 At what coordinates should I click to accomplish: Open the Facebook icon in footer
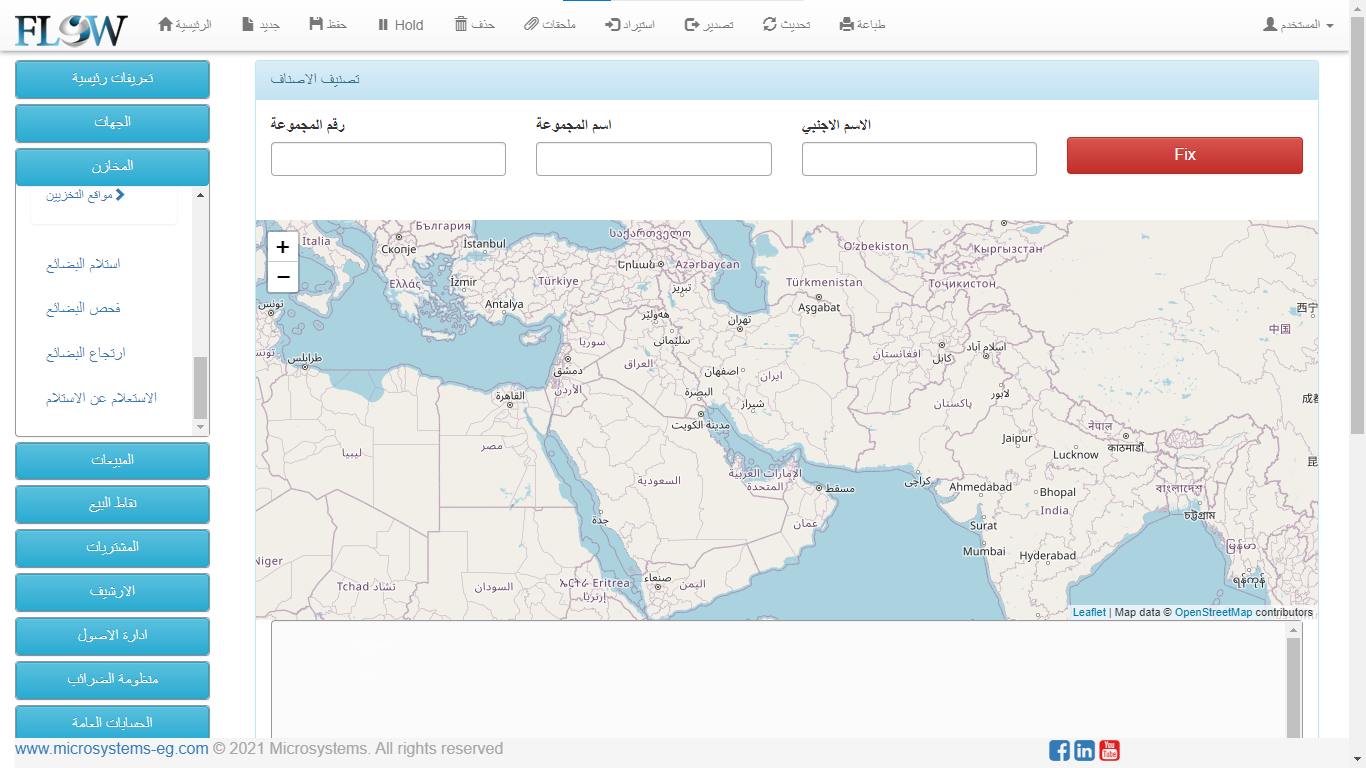[x=1059, y=750]
